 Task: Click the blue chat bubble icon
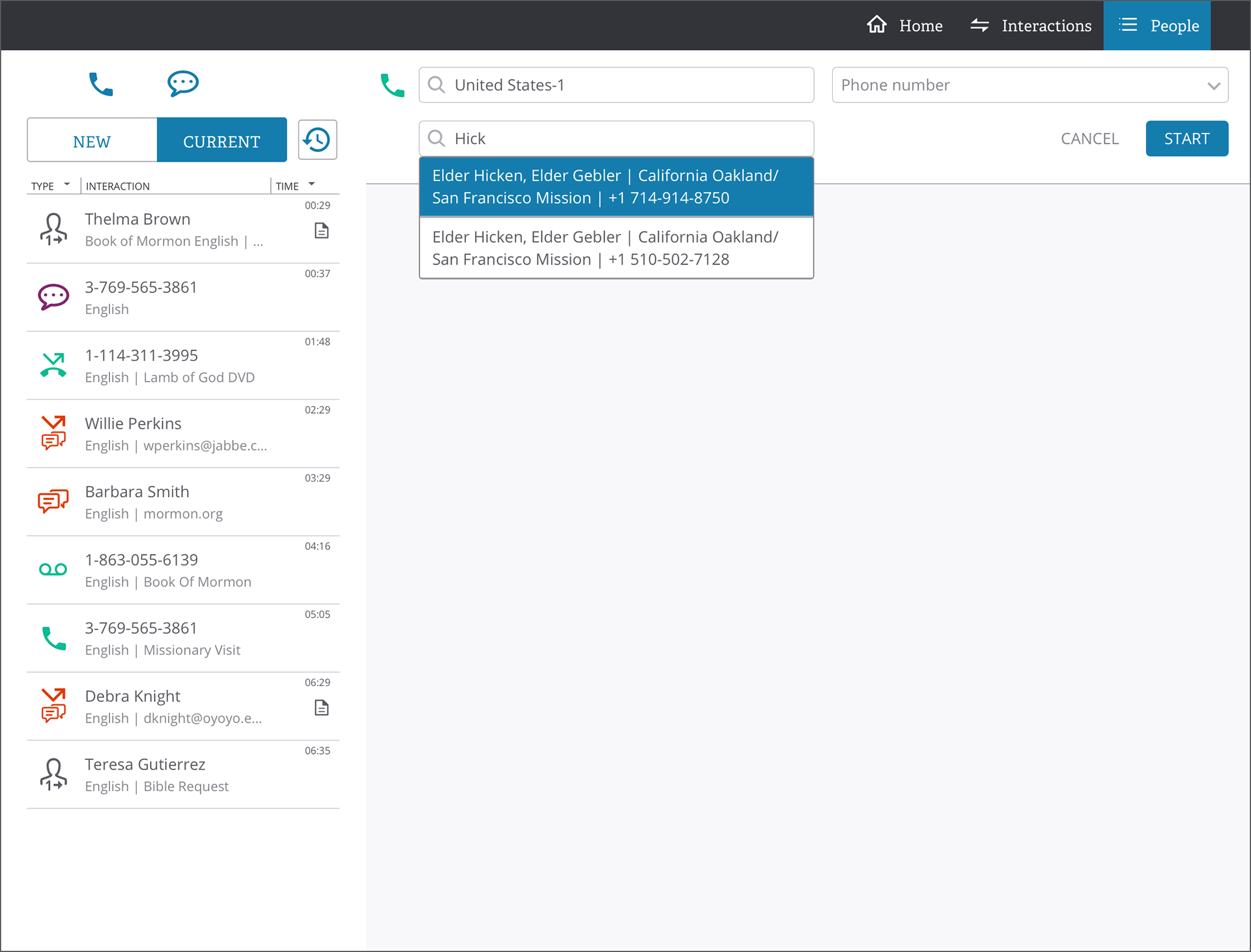[182, 83]
